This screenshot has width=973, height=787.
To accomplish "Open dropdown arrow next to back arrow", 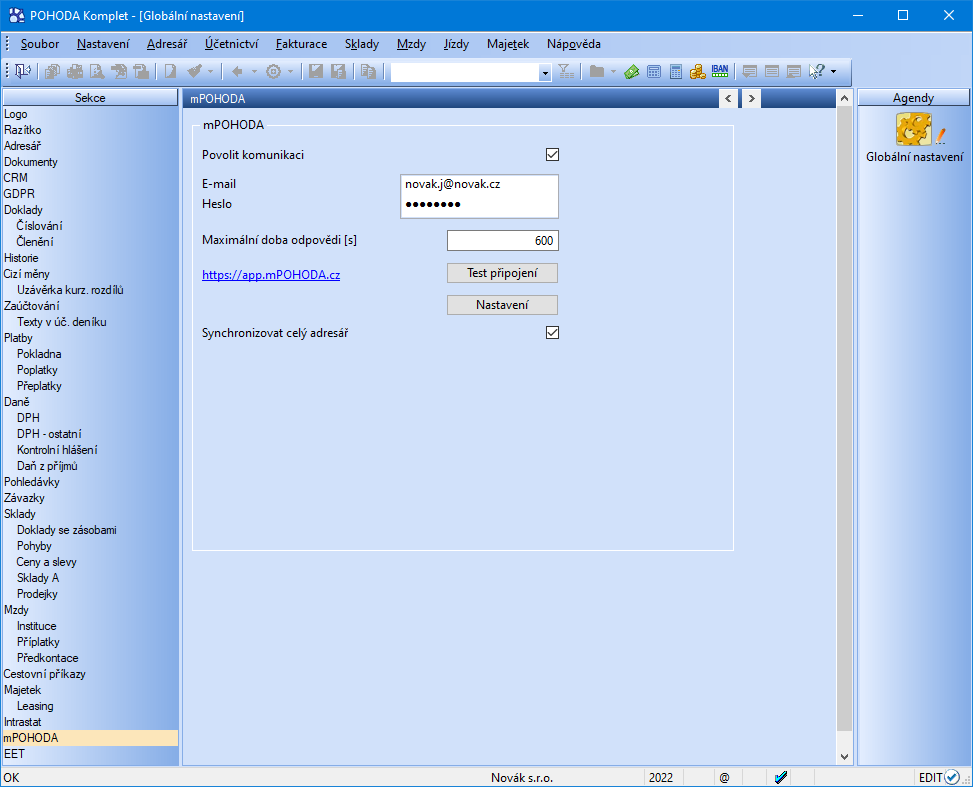I will tap(254, 72).
